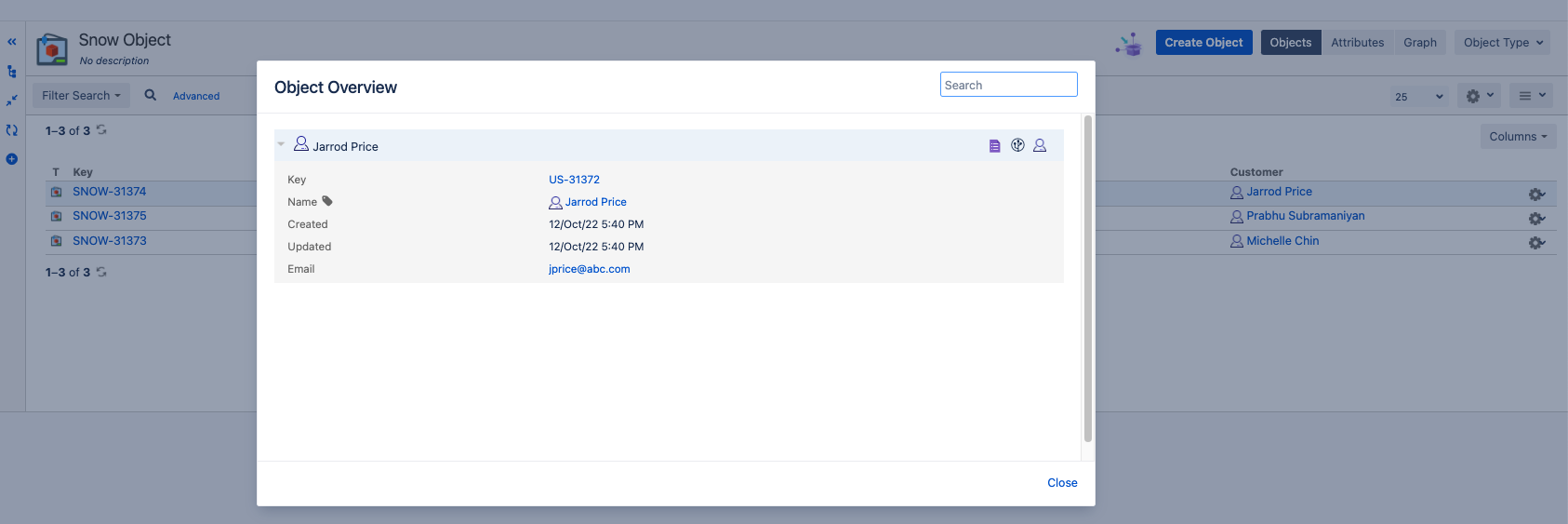Click the Snow Object title
The height and width of the screenshot is (524, 1568).
click(125, 40)
